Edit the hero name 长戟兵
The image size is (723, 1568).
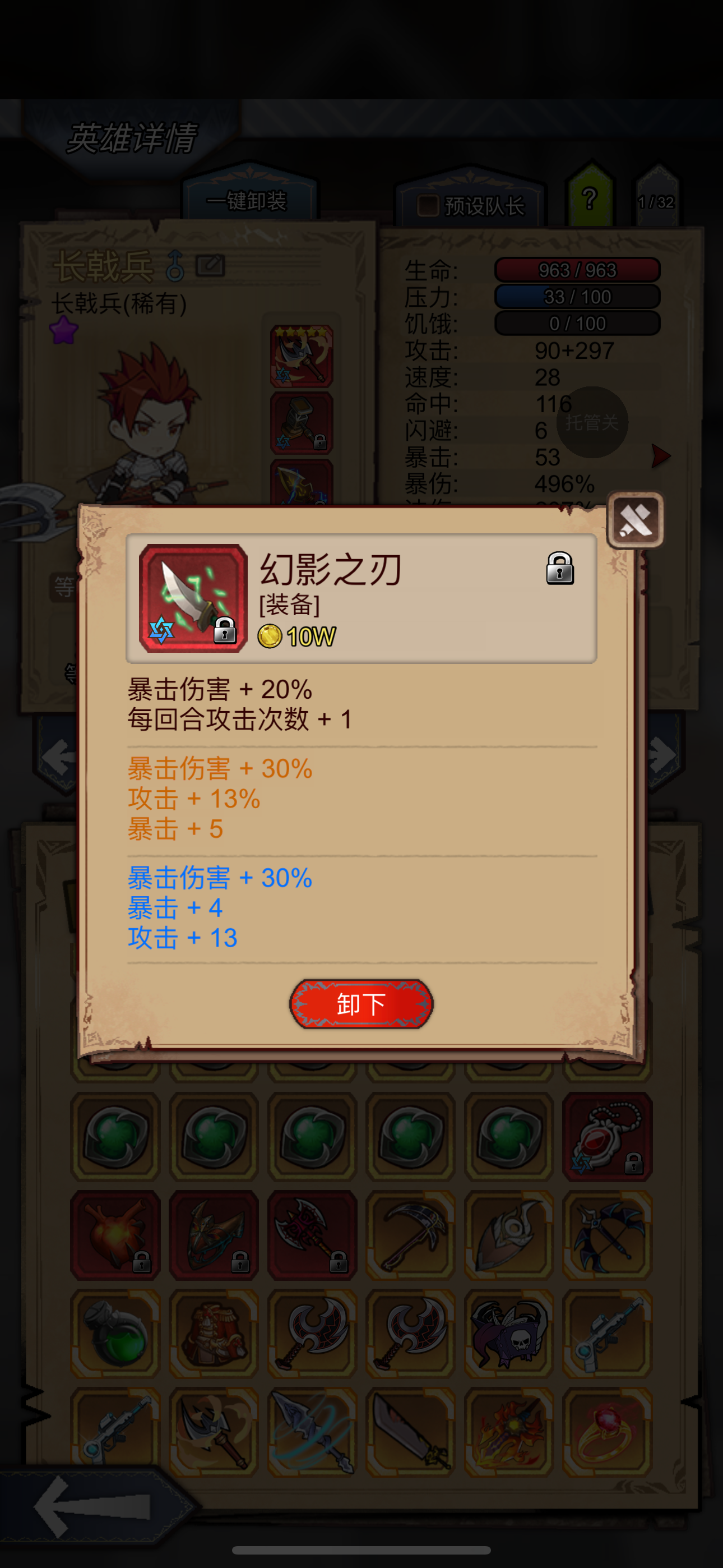coord(210,265)
